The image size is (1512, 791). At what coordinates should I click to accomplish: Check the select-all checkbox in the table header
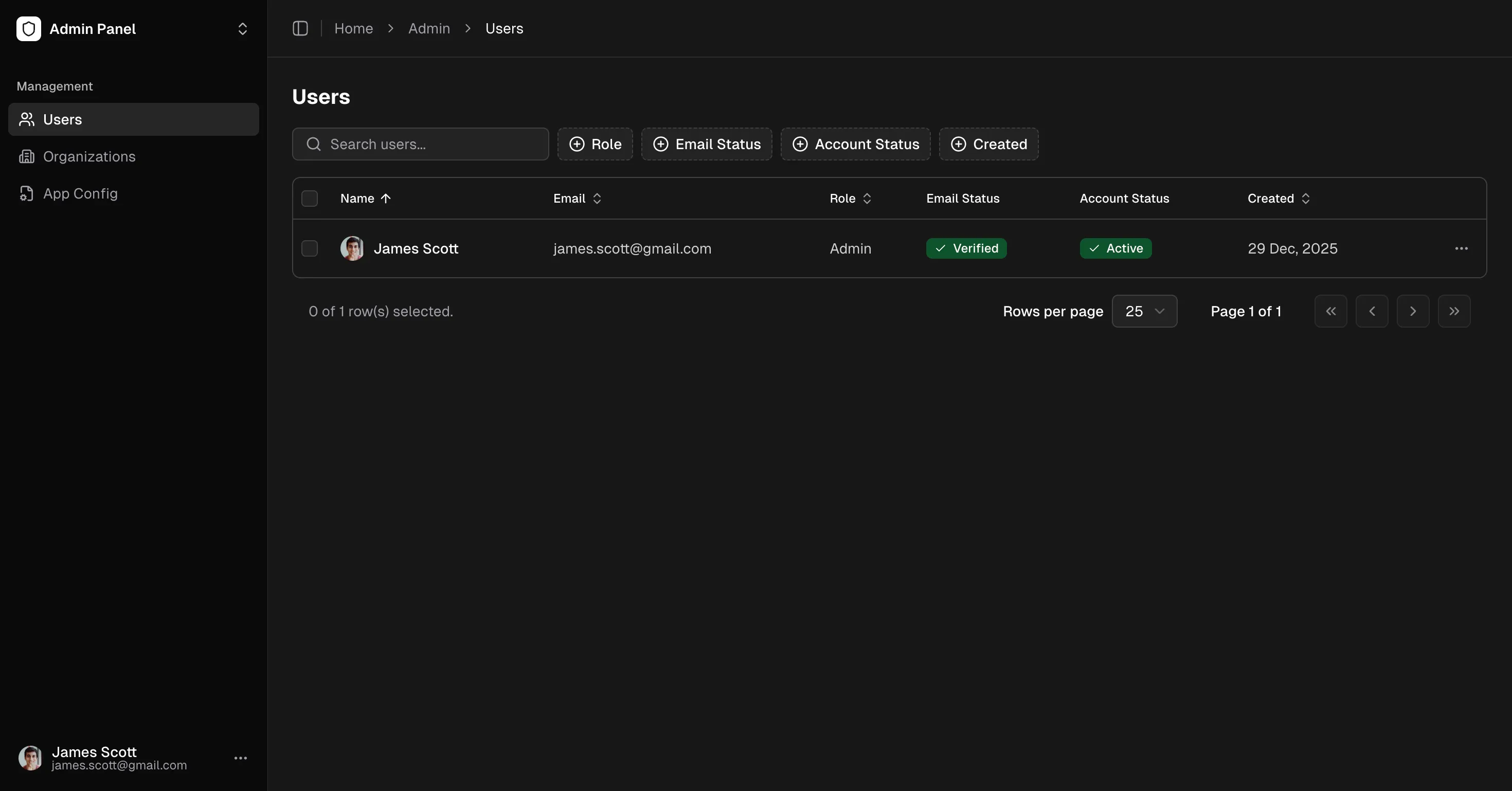309,199
